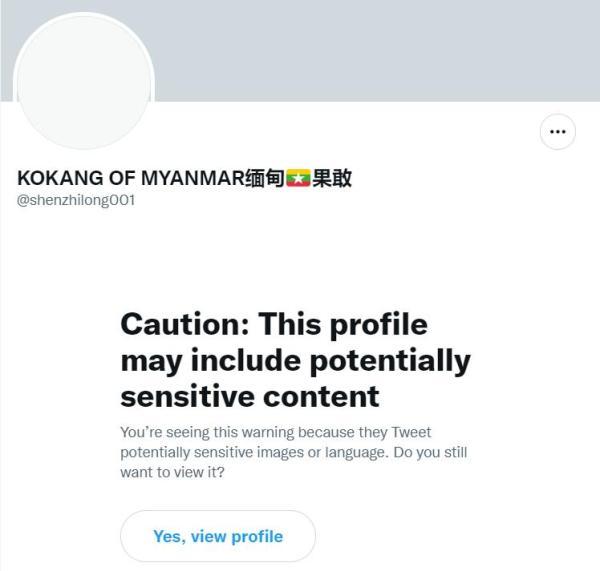Click the Chinese characters 缅甸 in name

(265, 178)
